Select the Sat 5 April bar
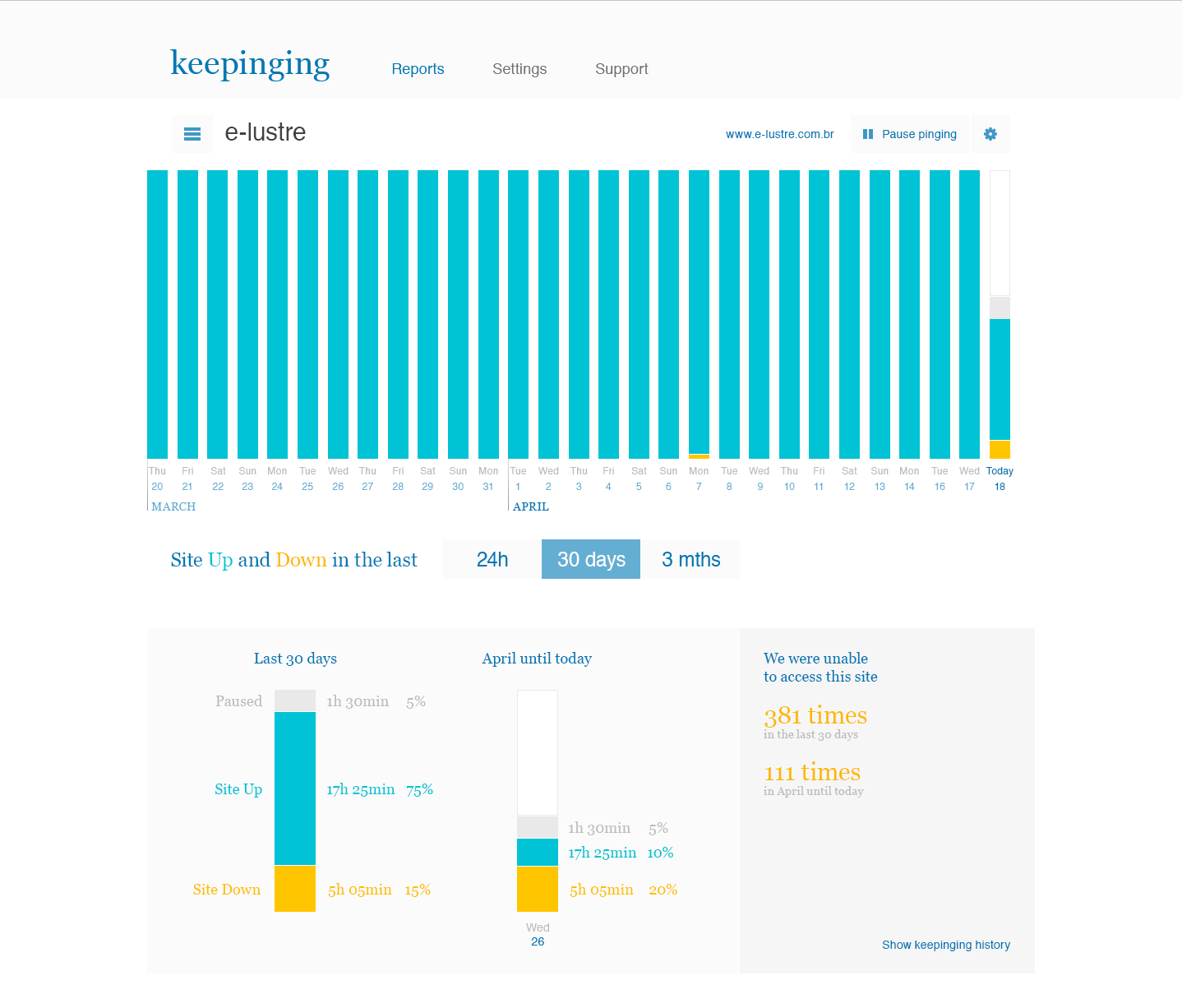 tap(639, 314)
